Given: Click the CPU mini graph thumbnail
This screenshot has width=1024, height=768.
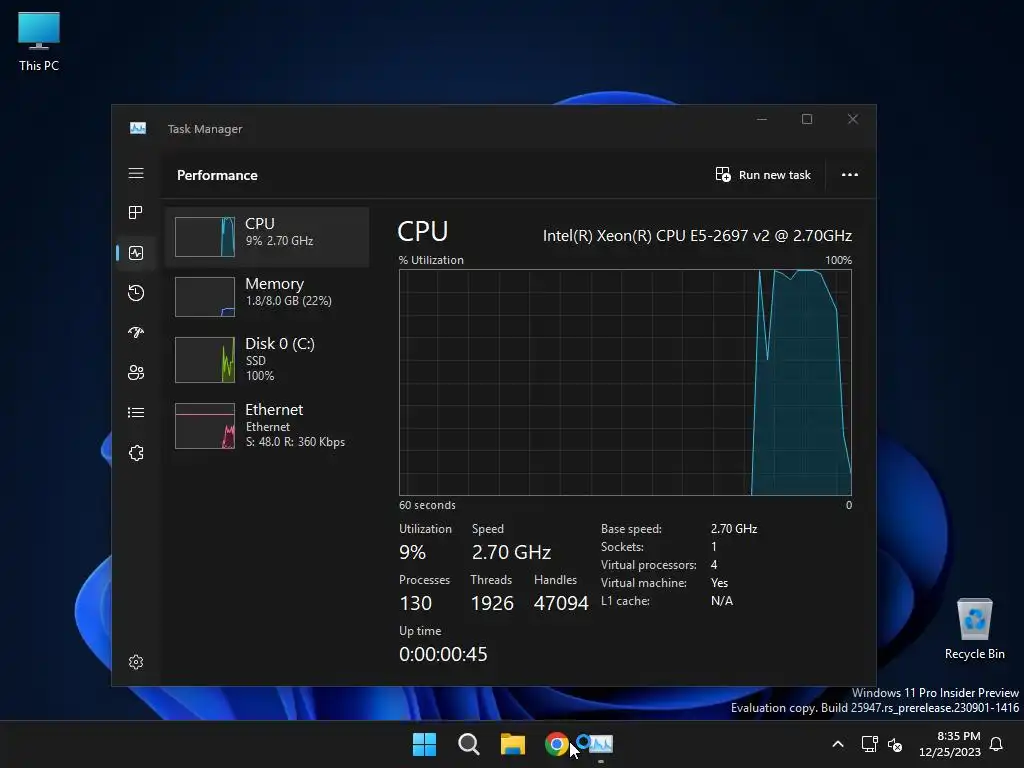Looking at the screenshot, I should [x=205, y=236].
